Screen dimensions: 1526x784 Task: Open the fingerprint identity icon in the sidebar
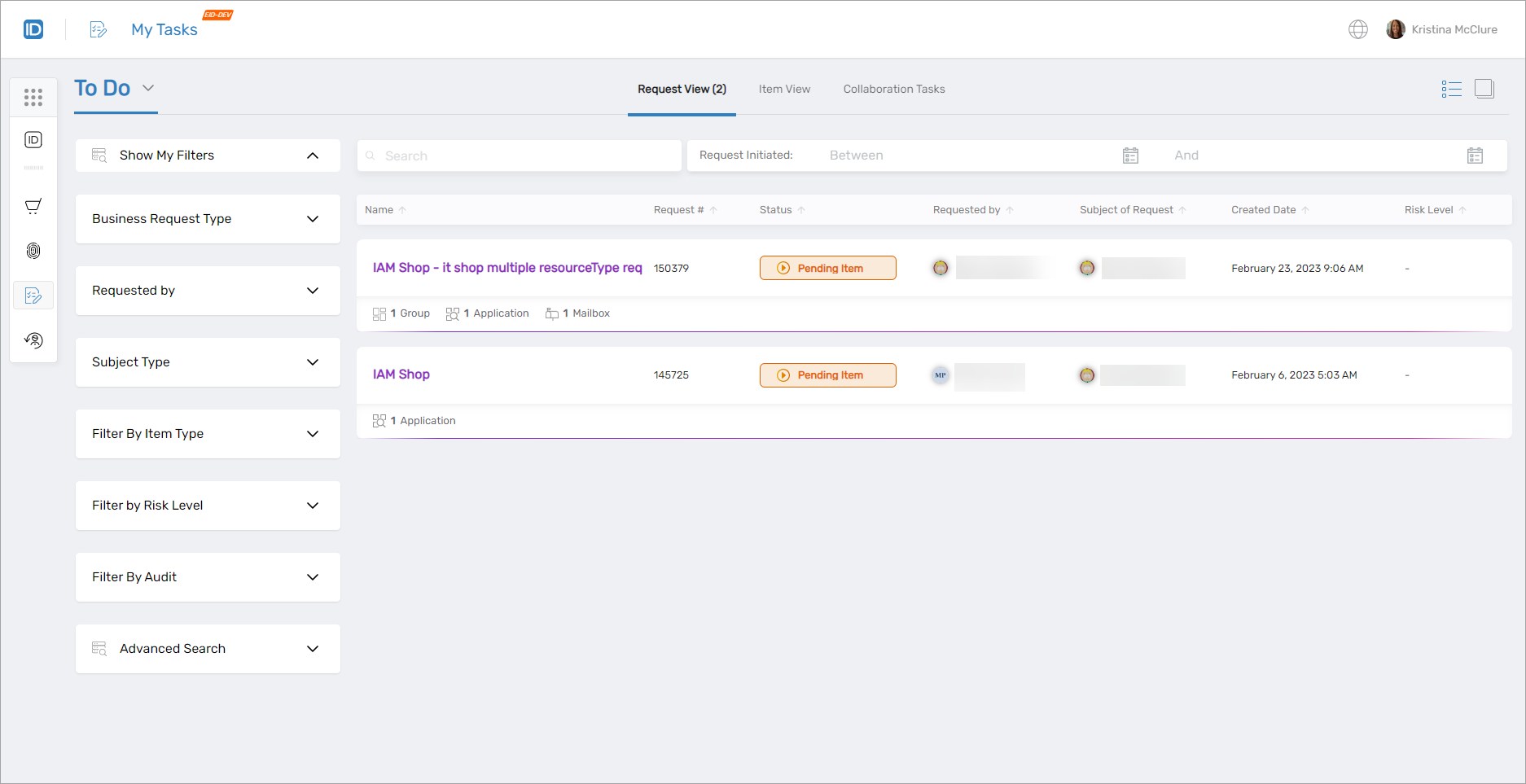click(33, 251)
